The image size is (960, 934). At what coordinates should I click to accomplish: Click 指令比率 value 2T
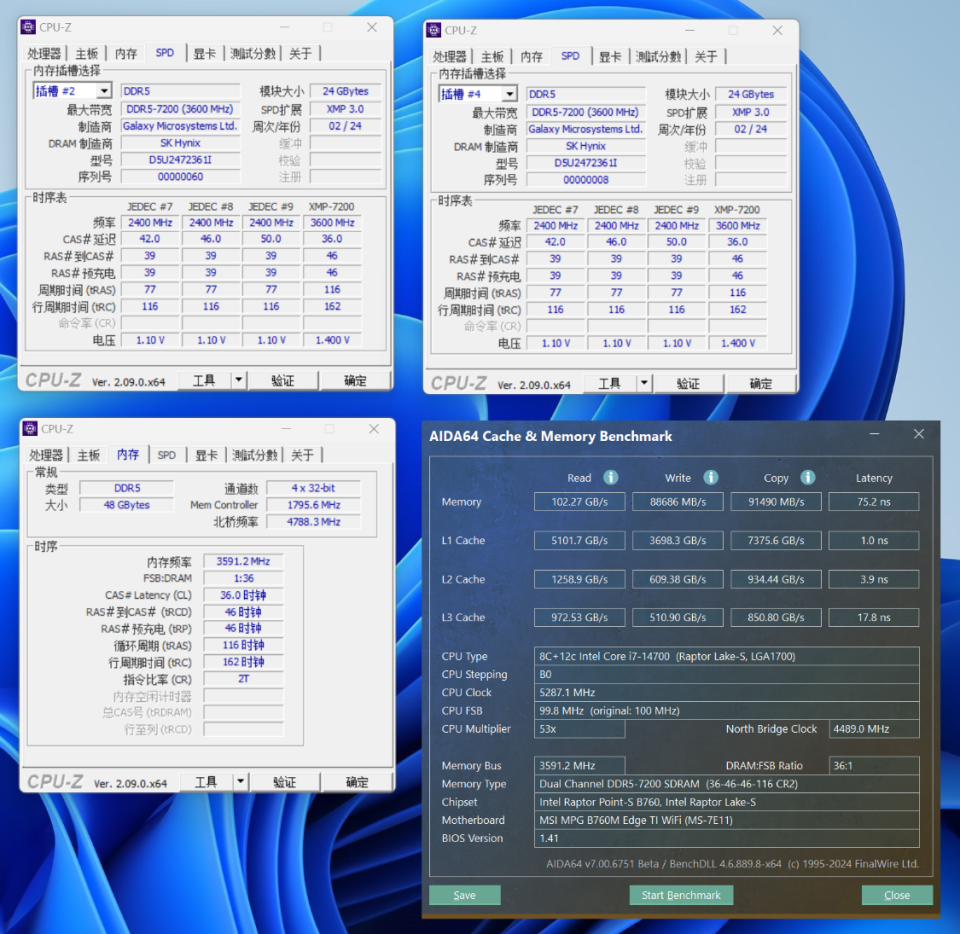[243, 679]
